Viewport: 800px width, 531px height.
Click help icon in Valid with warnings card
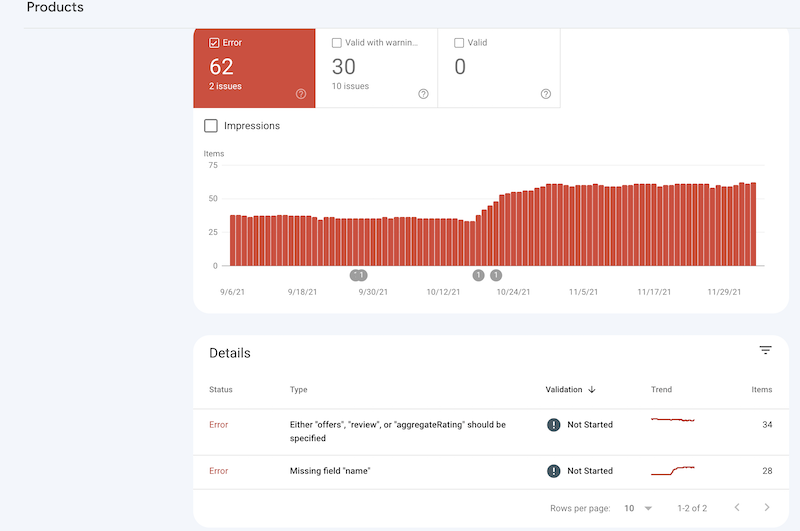pos(423,94)
